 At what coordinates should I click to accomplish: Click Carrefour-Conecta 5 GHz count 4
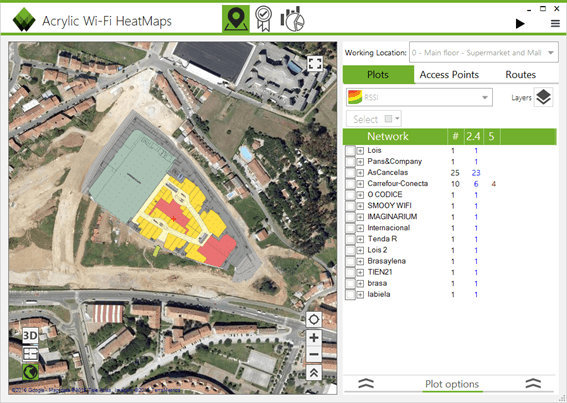coord(493,184)
